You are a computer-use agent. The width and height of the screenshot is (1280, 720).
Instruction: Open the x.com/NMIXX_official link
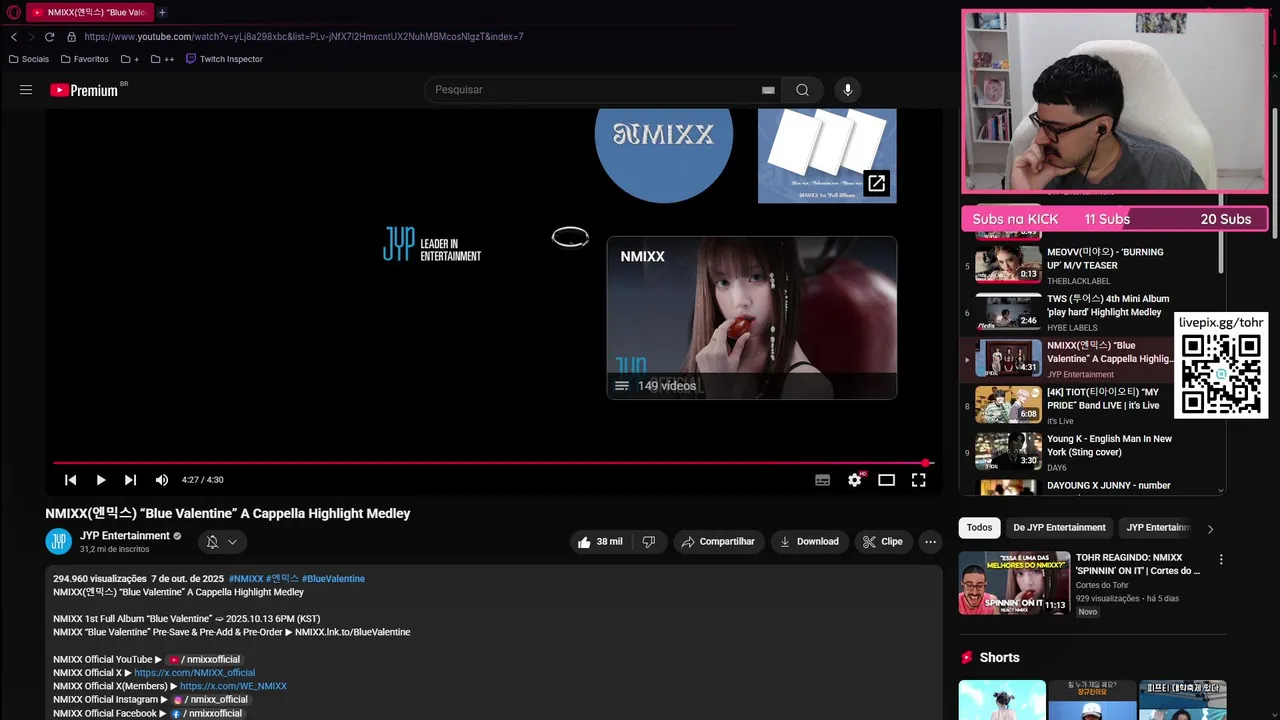click(x=195, y=673)
